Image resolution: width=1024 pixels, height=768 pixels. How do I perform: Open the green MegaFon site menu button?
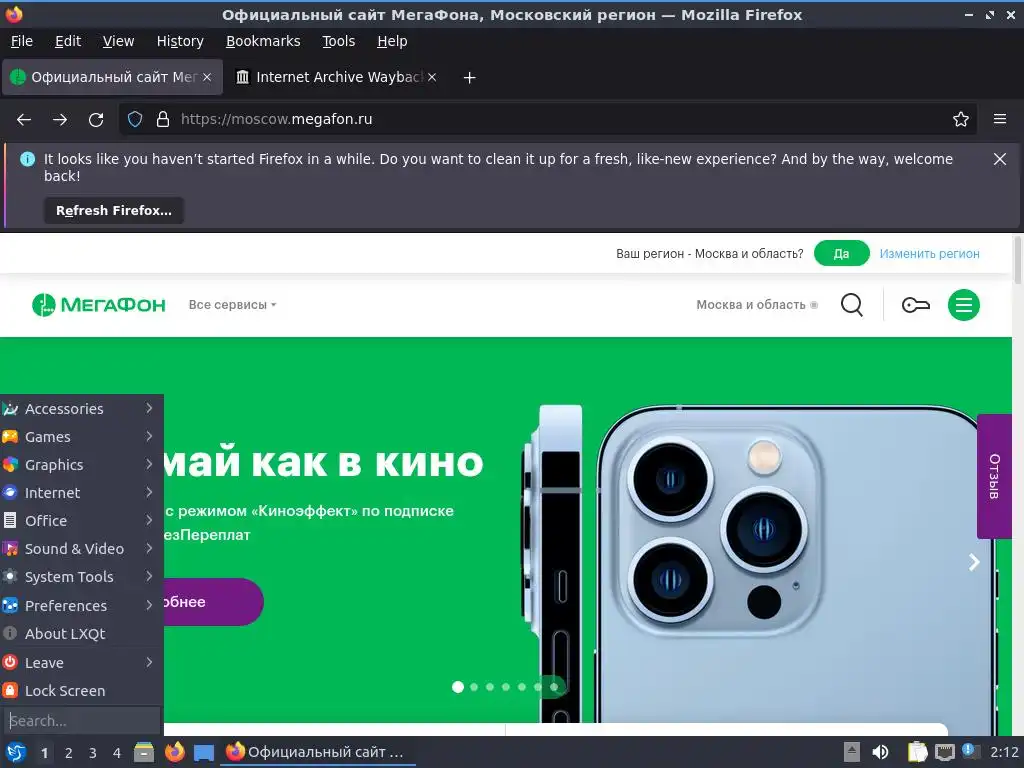[964, 305]
